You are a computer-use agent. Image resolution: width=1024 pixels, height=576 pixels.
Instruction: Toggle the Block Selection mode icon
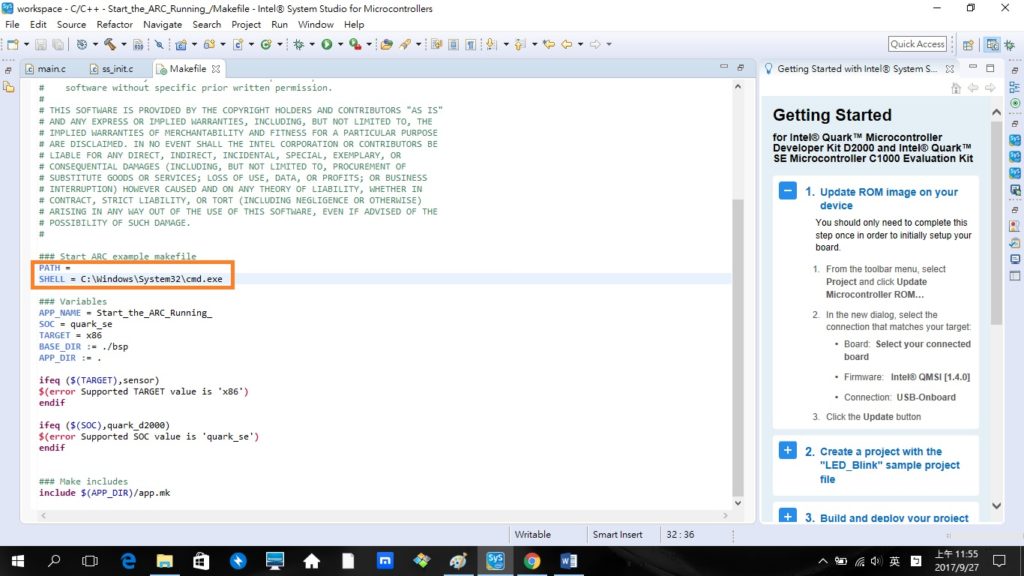tap(453, 44)
